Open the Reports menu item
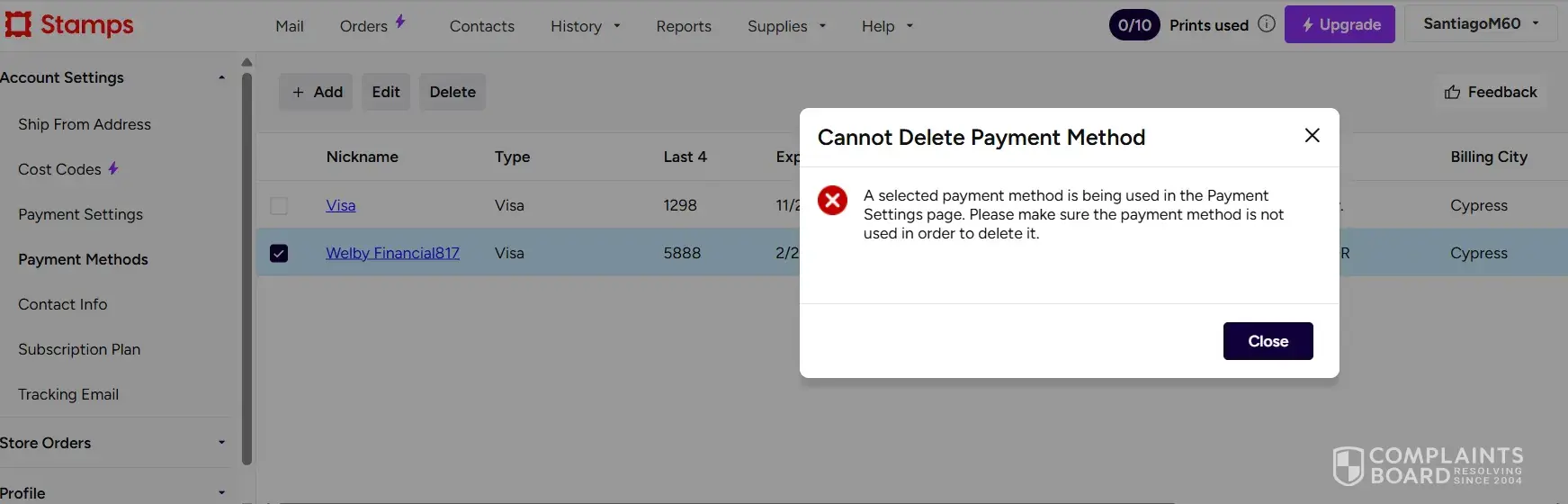The height and width of the screenshot is (504, 1568). click(684, 26)
